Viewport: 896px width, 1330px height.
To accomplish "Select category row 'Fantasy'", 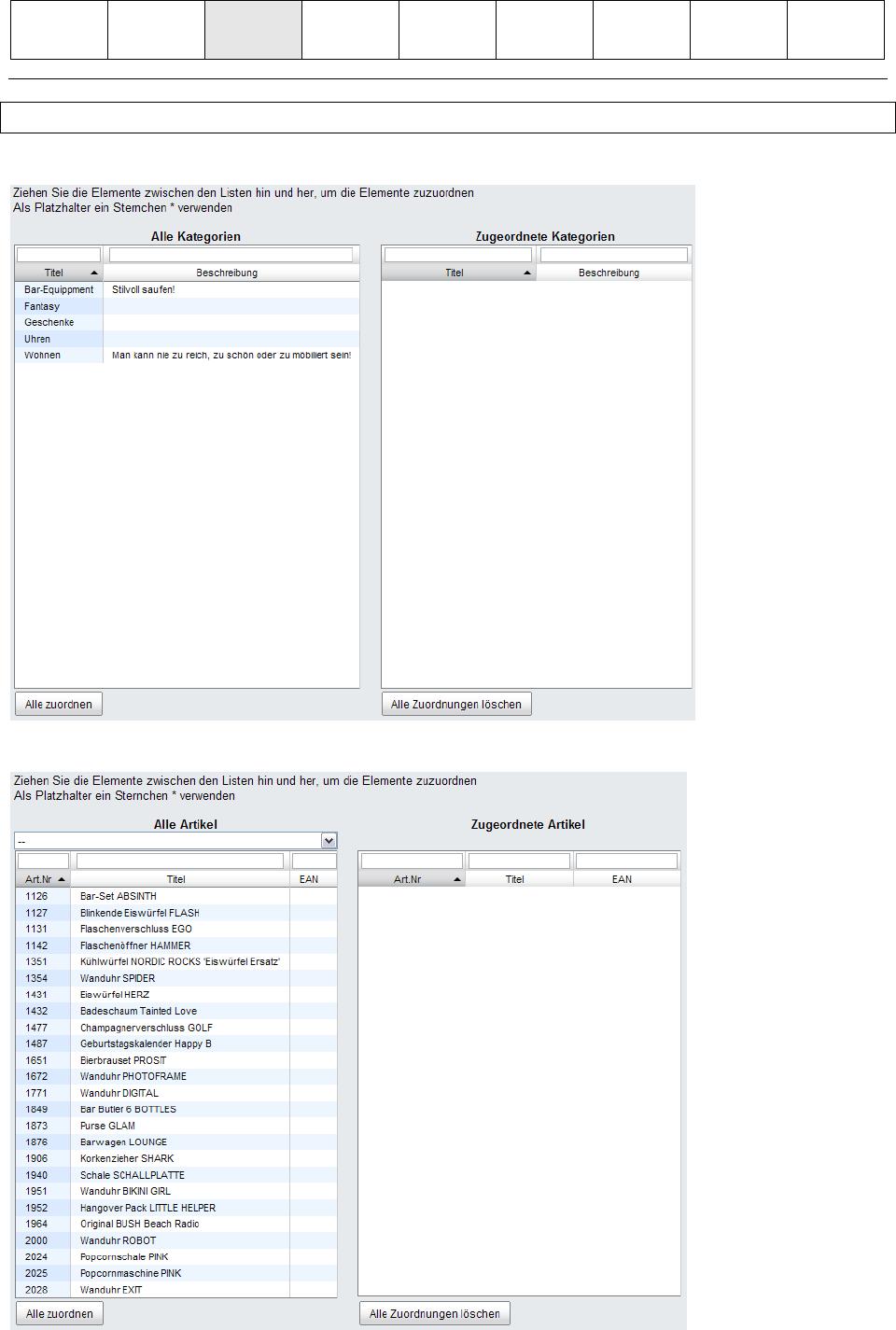I will (x=187, y=306).
